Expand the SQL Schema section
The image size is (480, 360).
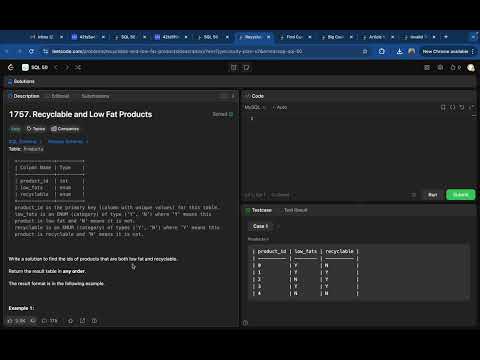coord(25,142)
